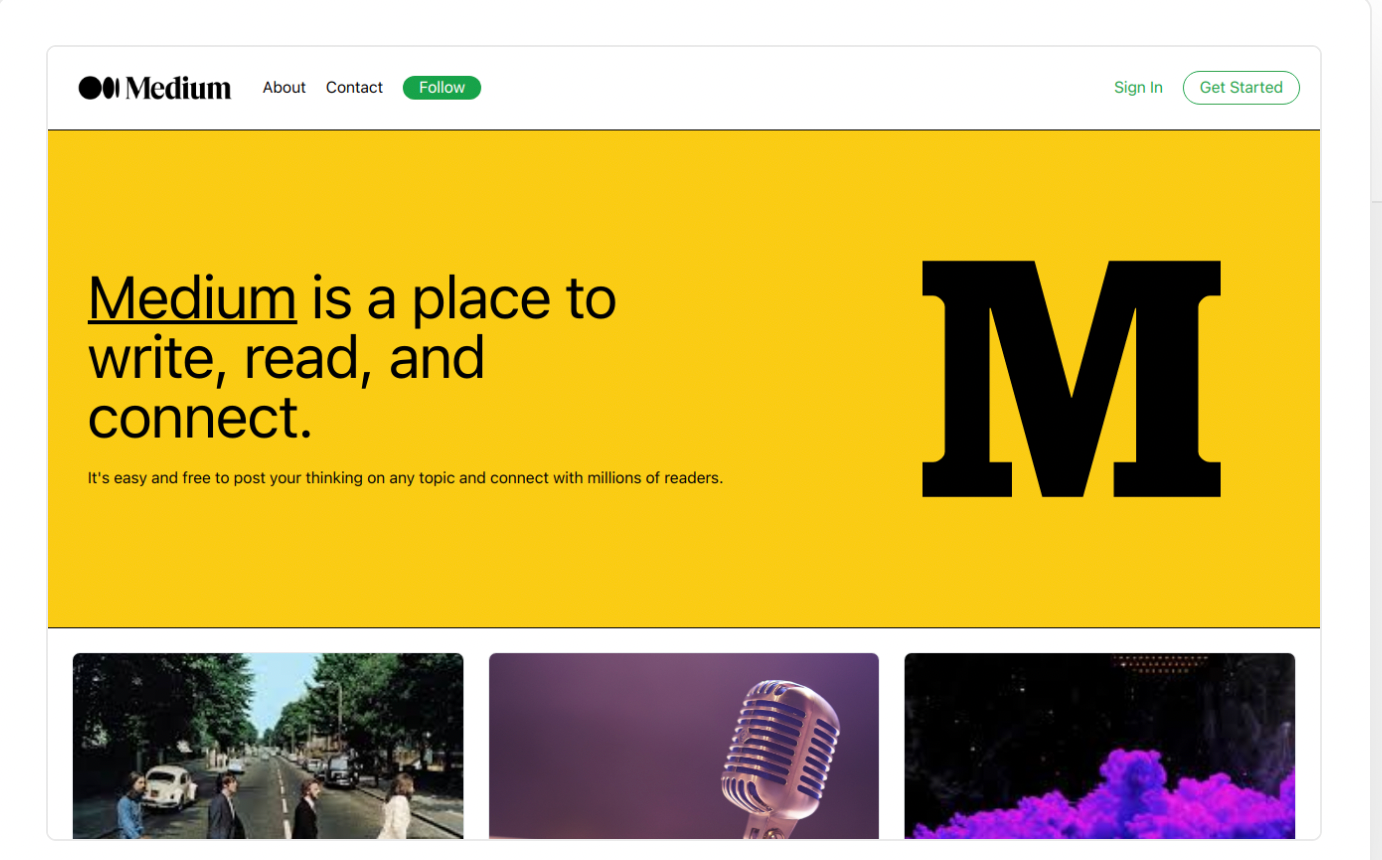This screenshot has height=860, width=1382.
Task: Open the About page
Action: (284, 88)
